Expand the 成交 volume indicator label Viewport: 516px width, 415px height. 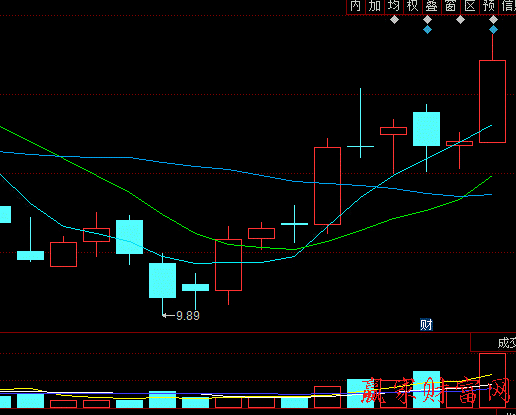pos(506,343)
